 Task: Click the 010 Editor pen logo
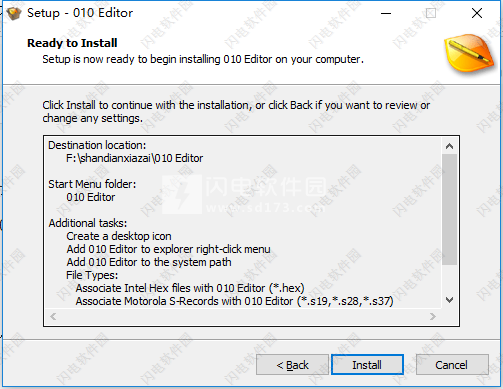(470, 53)
